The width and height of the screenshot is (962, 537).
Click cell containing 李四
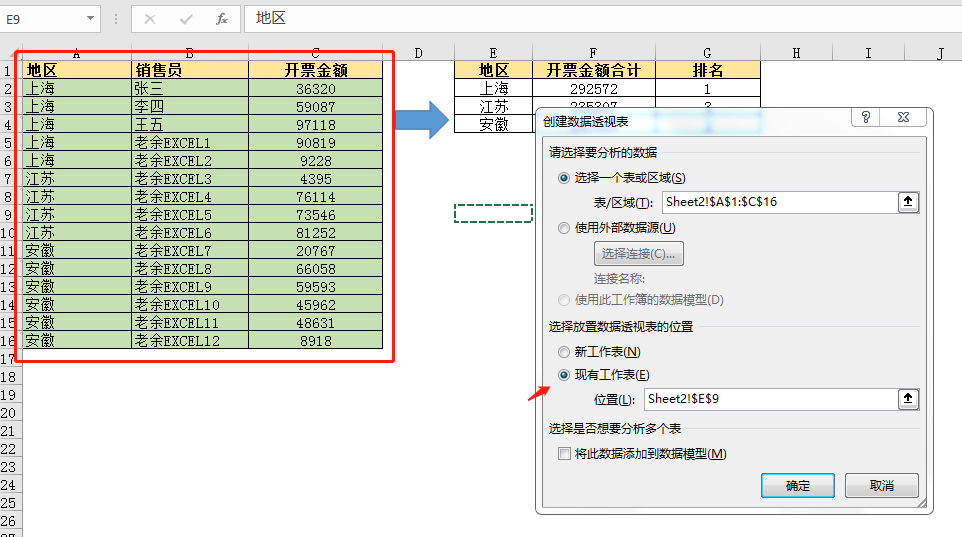tap(190, 106)
